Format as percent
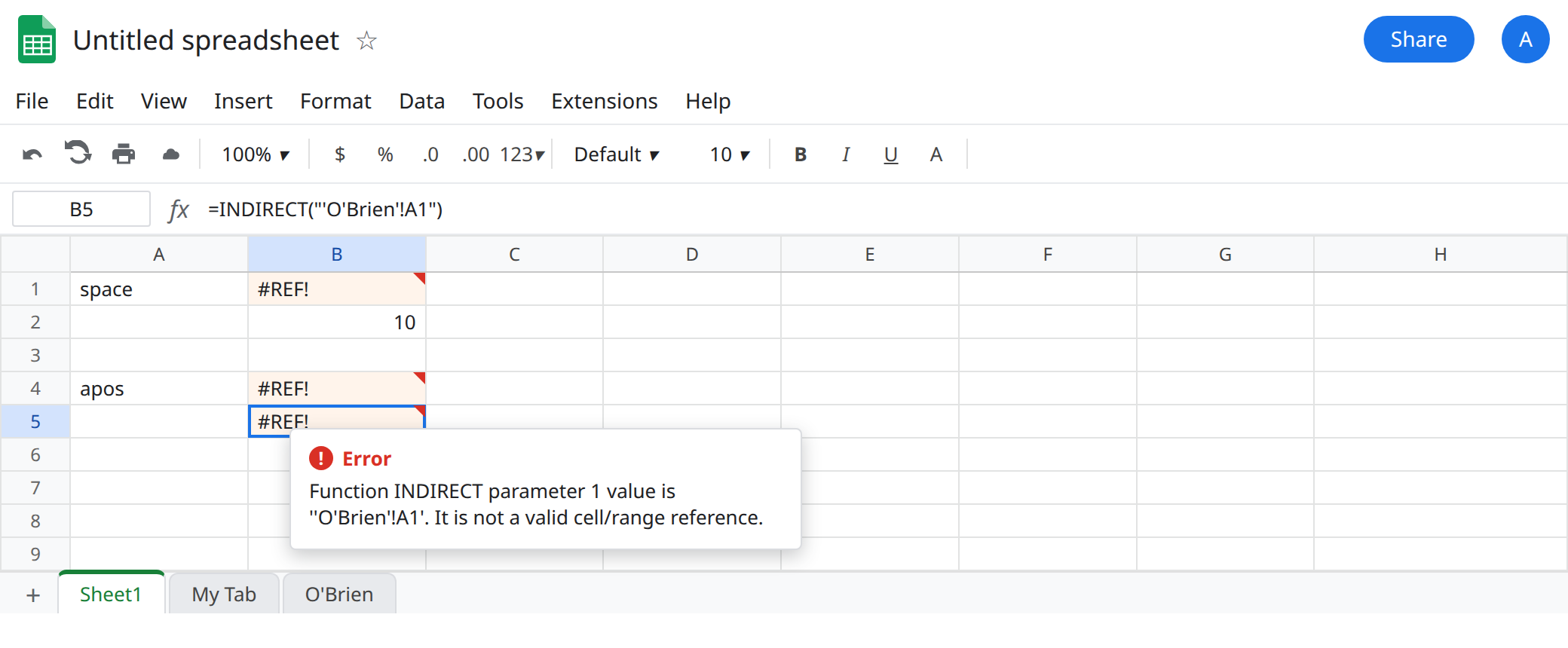Image resolution: width=1568 pixels, height=648 pixels. 385,154
